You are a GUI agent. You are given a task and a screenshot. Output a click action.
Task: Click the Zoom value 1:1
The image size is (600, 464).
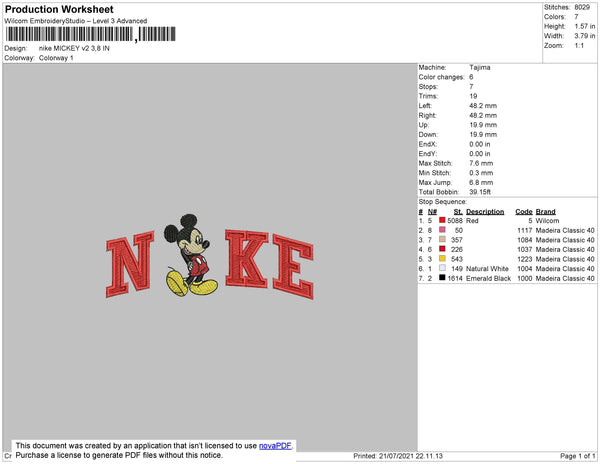tap(579, 46)
